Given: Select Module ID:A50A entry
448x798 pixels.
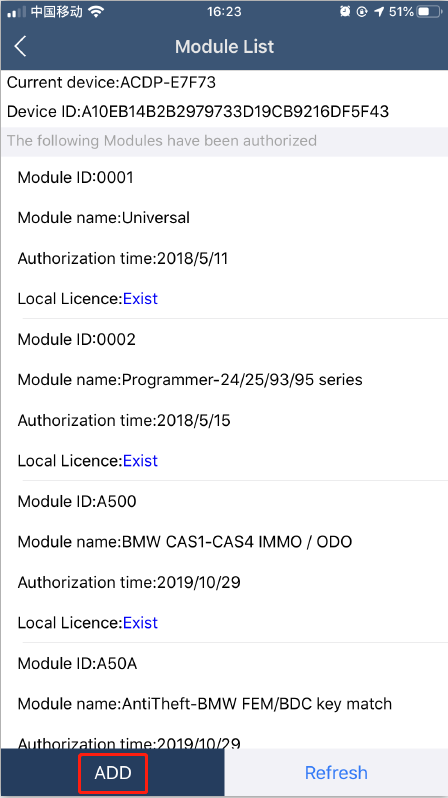Looking at the screenshot, I should point(77,664).
